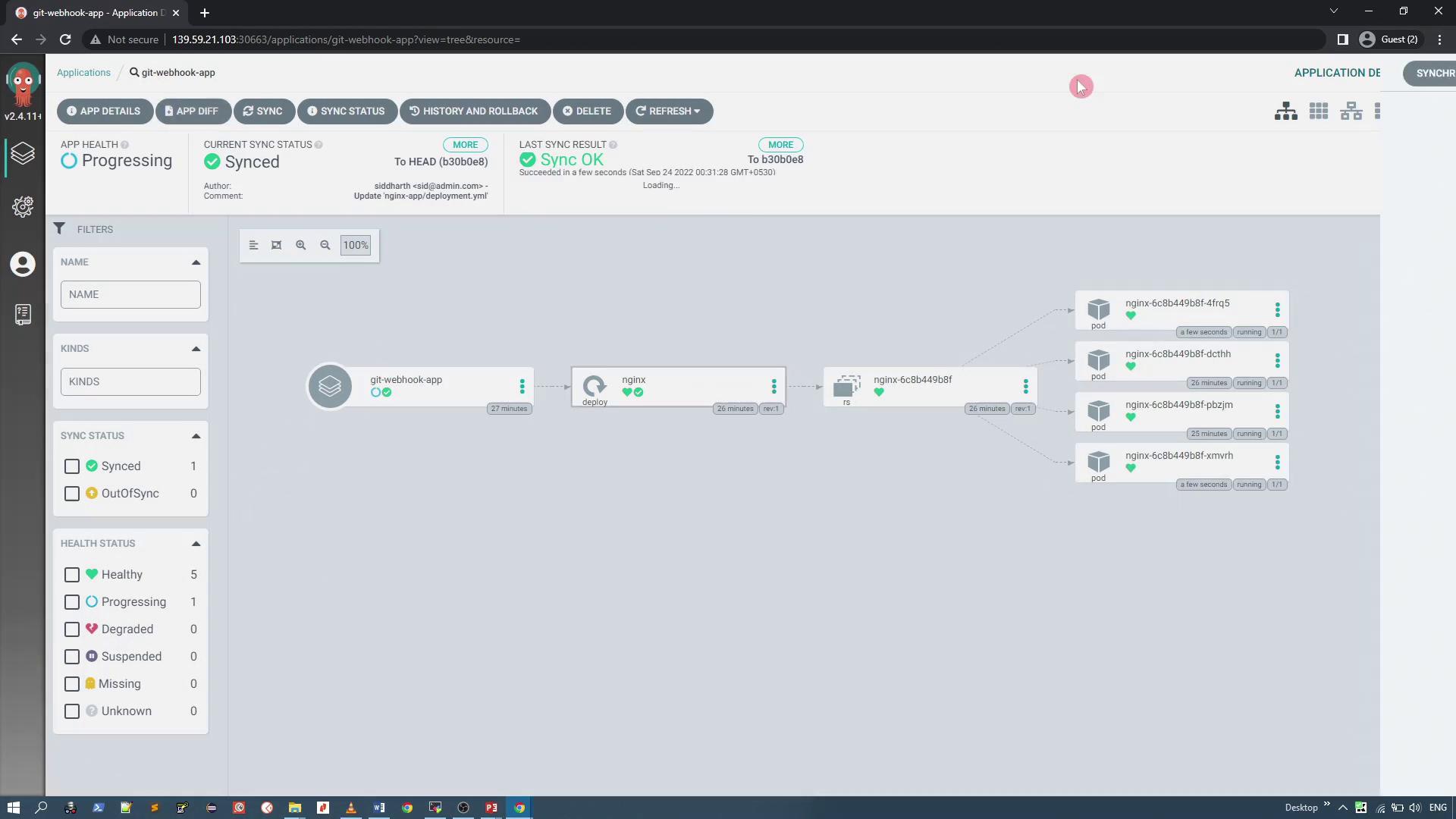
Task: Collapse the HEALTH STATUS filter section
Action: tap(196, 544)
